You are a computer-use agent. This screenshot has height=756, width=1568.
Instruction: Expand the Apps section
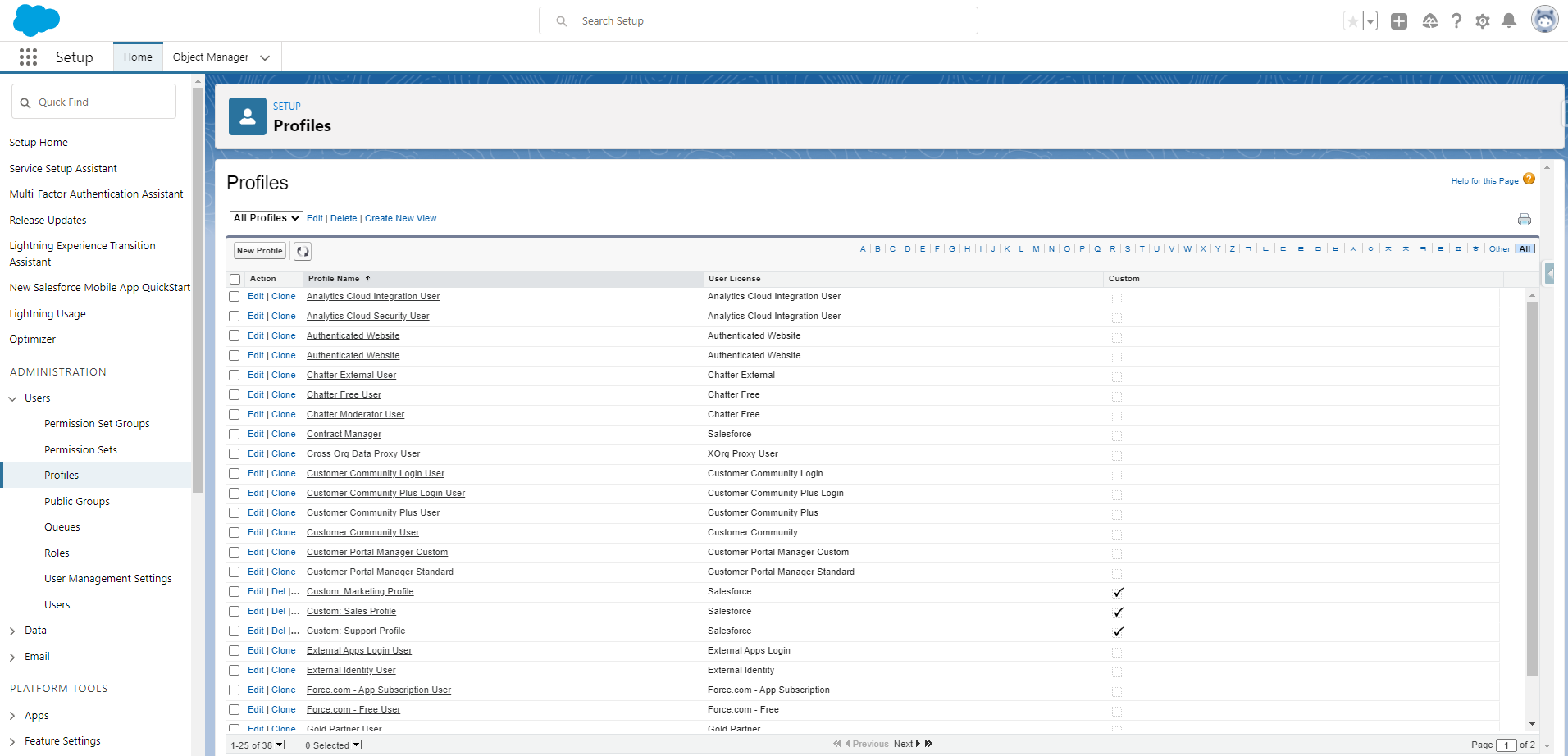coord(13,716)
